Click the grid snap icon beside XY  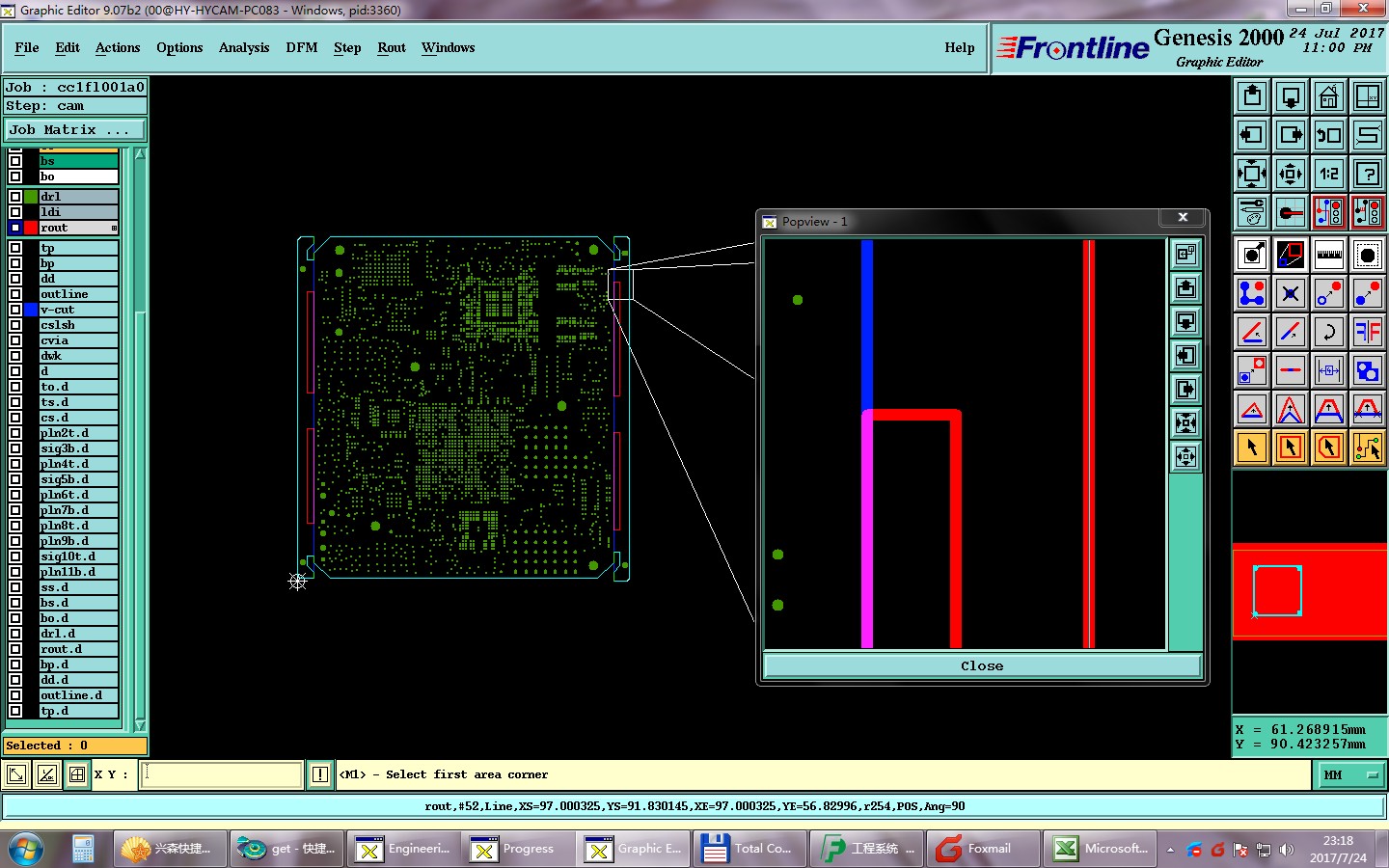coord(77,774)
